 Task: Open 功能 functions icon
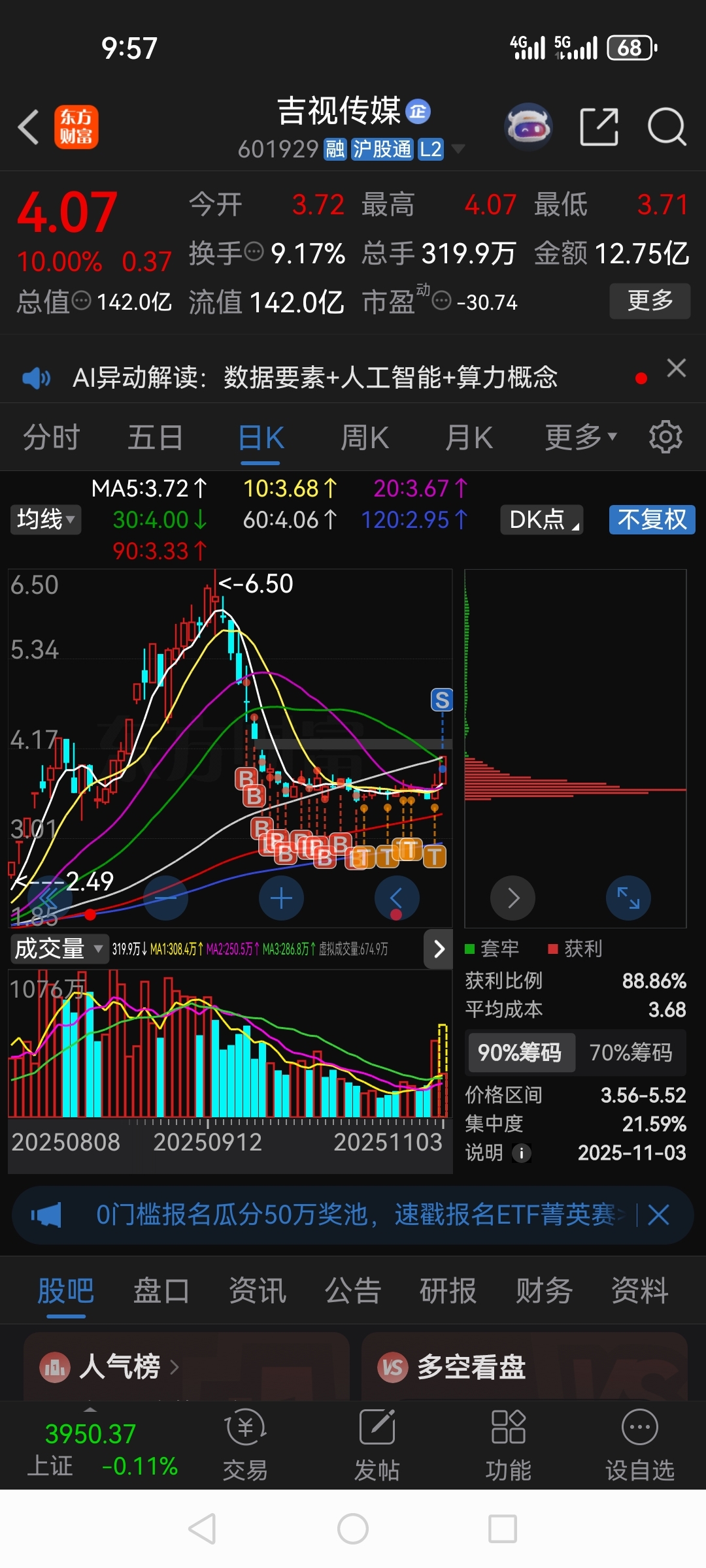pos(508,1445)
